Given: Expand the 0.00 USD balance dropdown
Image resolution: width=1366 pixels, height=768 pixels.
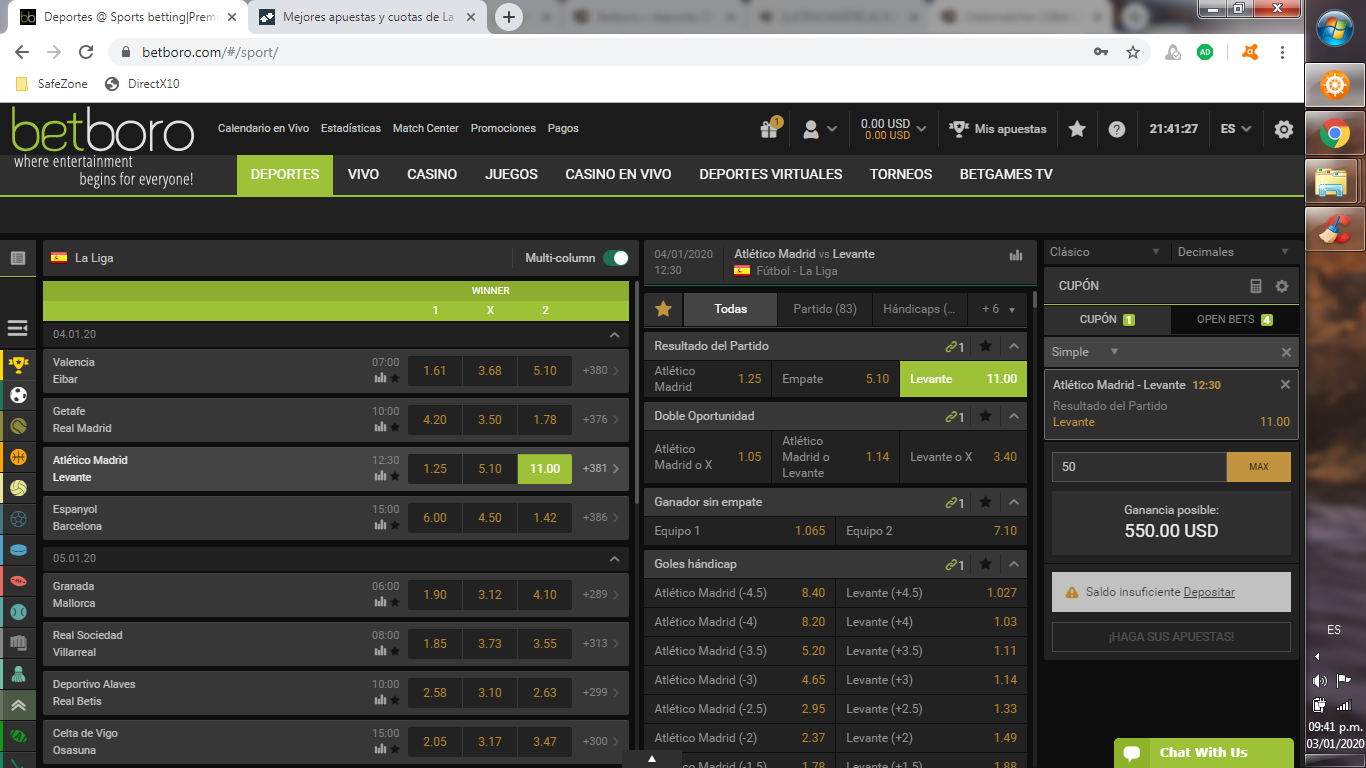Looking at the screenshot, I should [893, 129].
